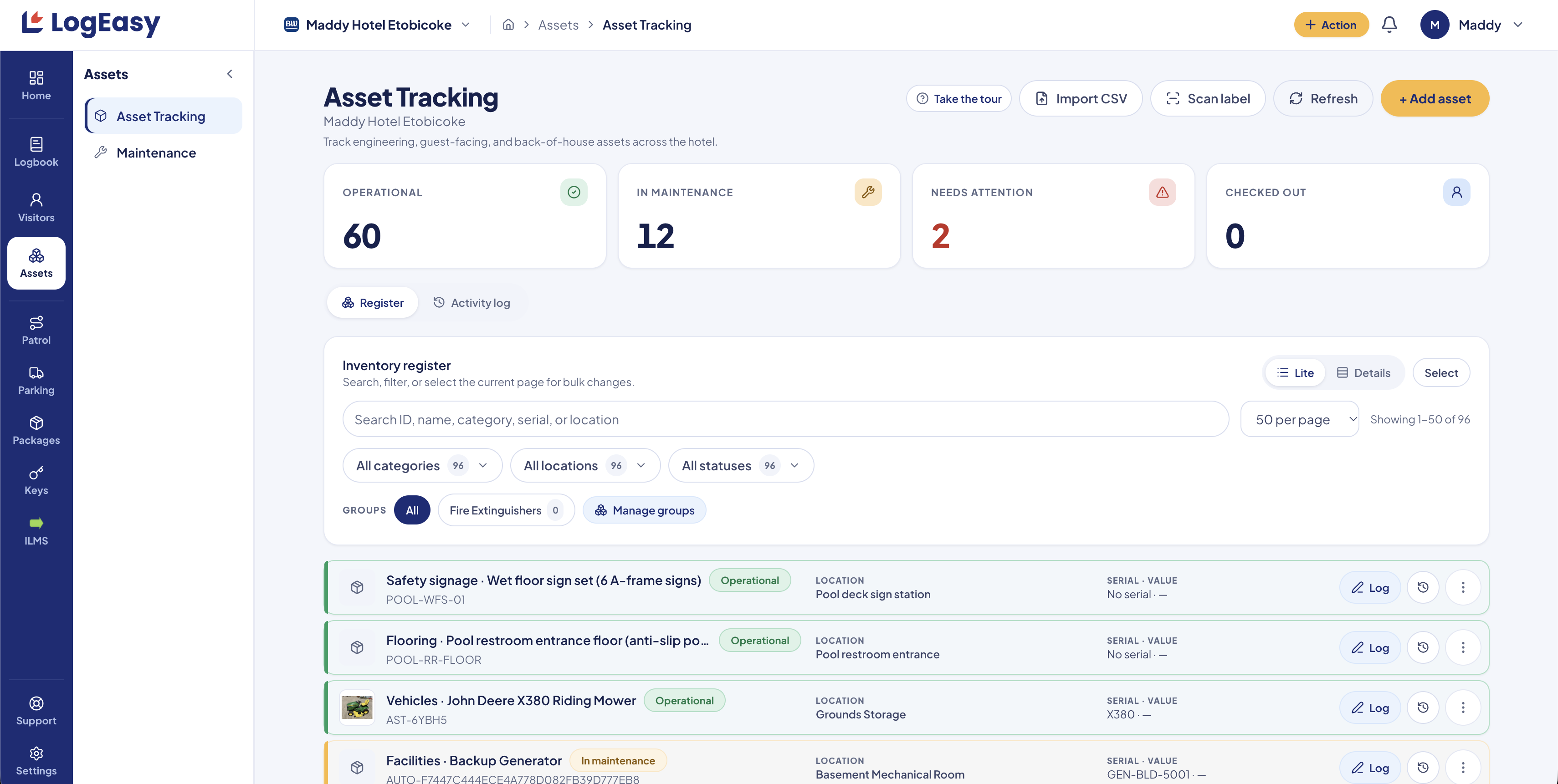Image resolution: width=1558 pixels, height=784 pixels.
Task: Click Scan label
Action: (1207, 98)
